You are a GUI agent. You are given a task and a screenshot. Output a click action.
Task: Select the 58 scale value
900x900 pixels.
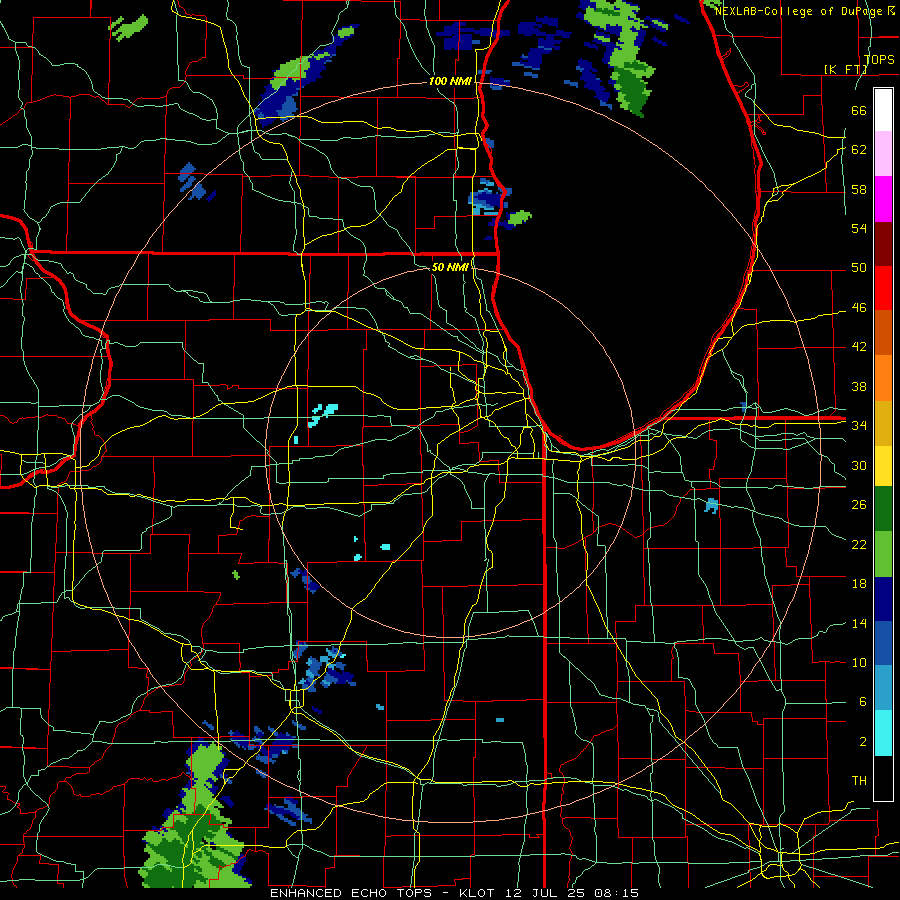click(859, 189)
